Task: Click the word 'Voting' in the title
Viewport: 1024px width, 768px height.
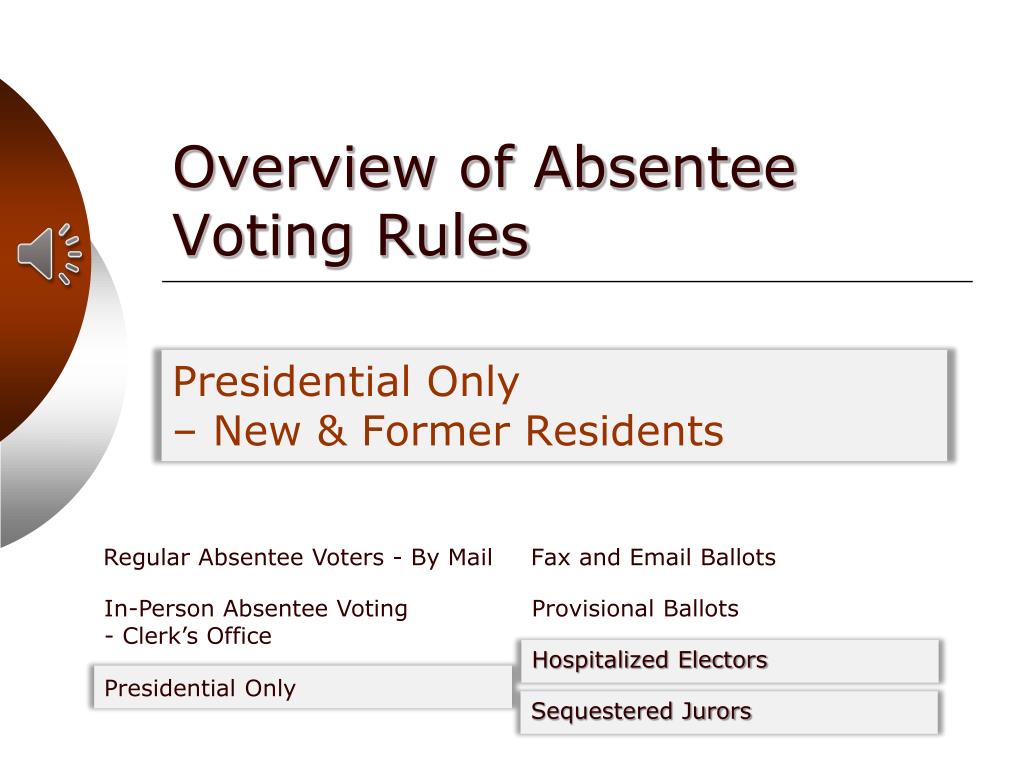Action: click(263, 236)
